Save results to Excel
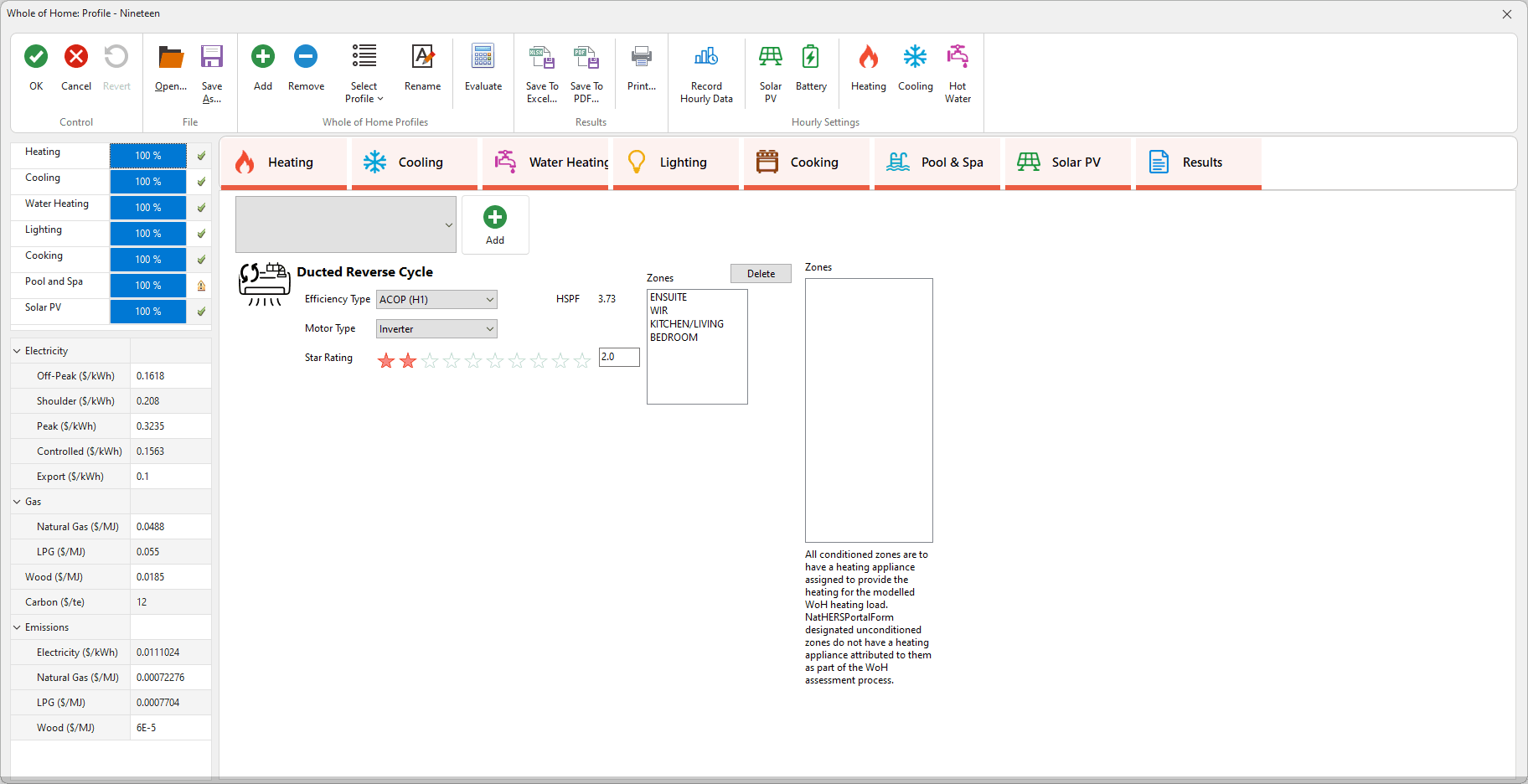This screenshot has height=784, width=1528. (542, 57)
